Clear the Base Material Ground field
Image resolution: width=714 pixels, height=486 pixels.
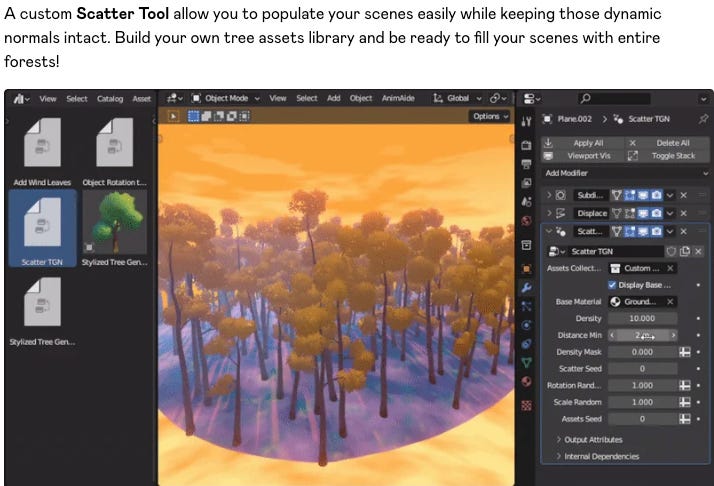[670, 302]
